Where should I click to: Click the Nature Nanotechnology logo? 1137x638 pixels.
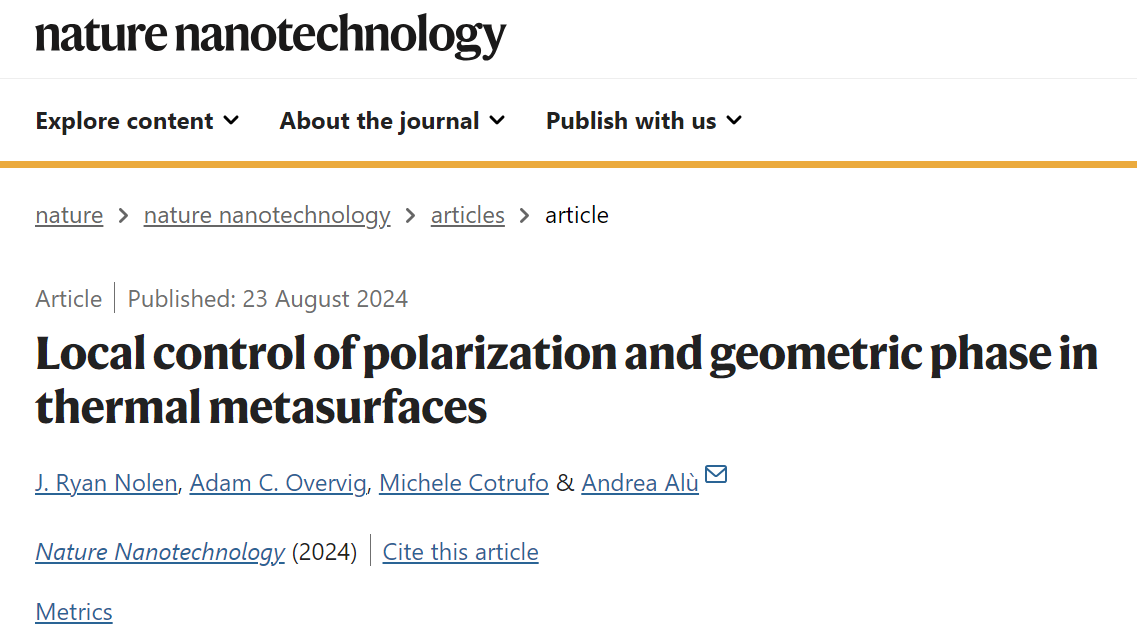pyautogui.click(x=270, y=36)
